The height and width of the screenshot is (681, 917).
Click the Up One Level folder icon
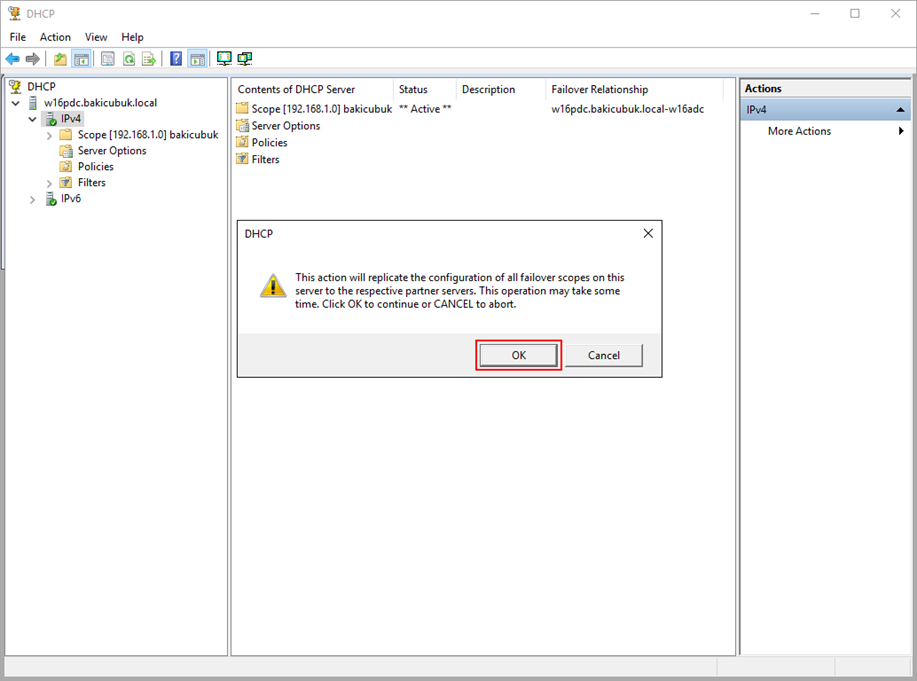[60, 59]
